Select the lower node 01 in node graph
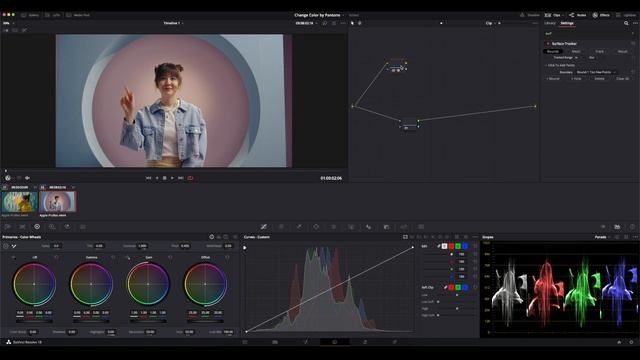Image resolution: width=640 pixels, height=360 pixels. click(409, 123)
